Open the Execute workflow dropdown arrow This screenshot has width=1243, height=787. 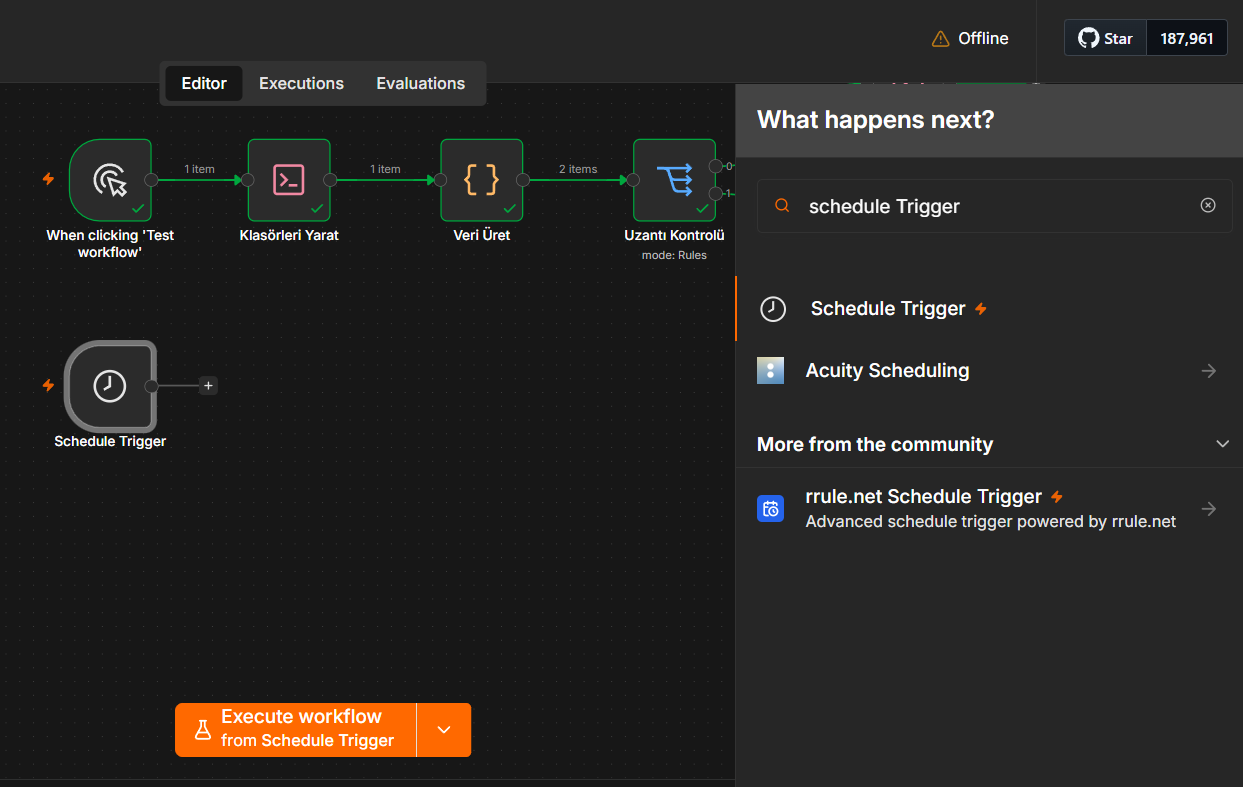click(444, 730)
